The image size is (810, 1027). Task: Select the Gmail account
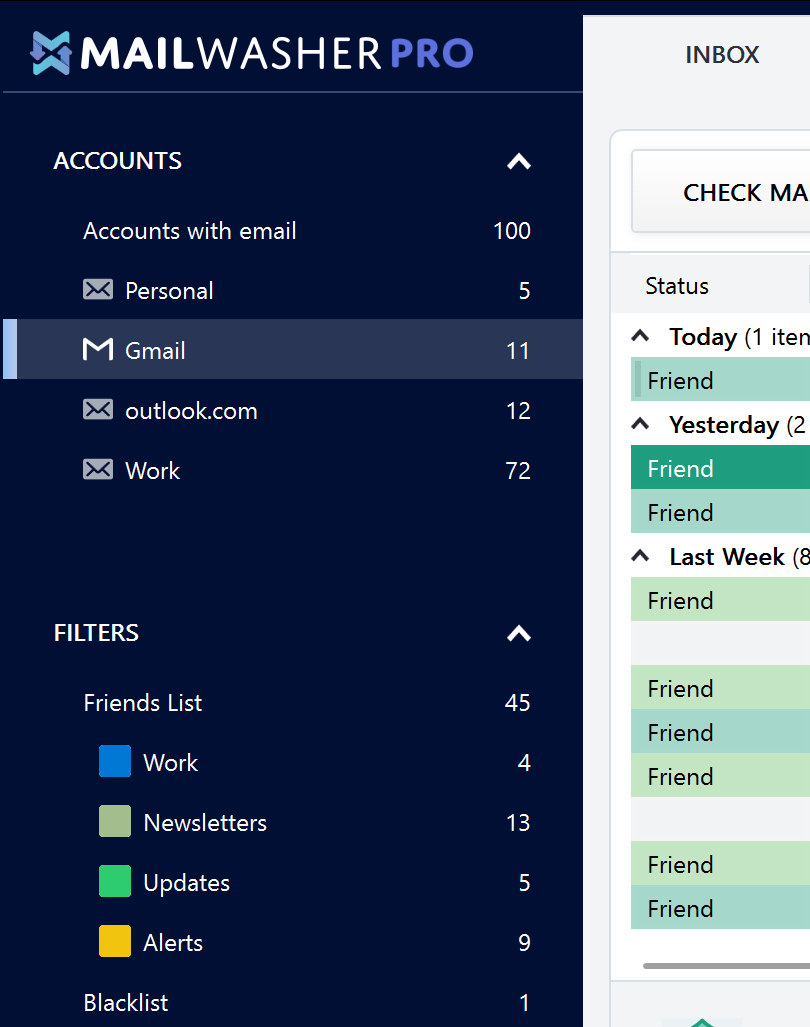(293, 349)
